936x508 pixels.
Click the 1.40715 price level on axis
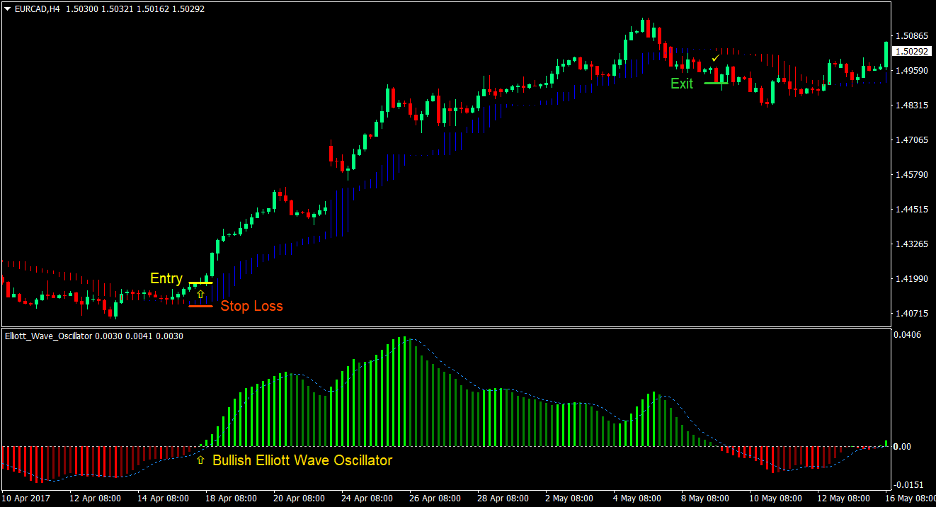912,313
